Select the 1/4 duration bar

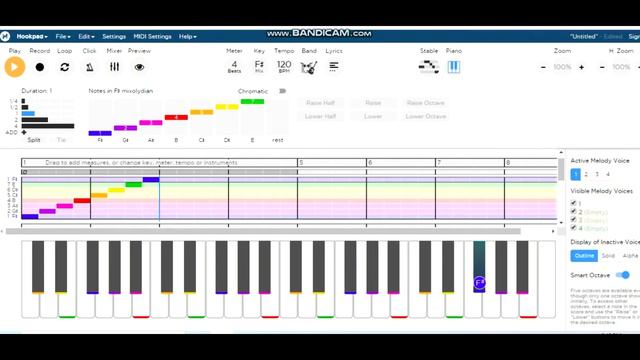pyautogui.click(x=23, y=101)
